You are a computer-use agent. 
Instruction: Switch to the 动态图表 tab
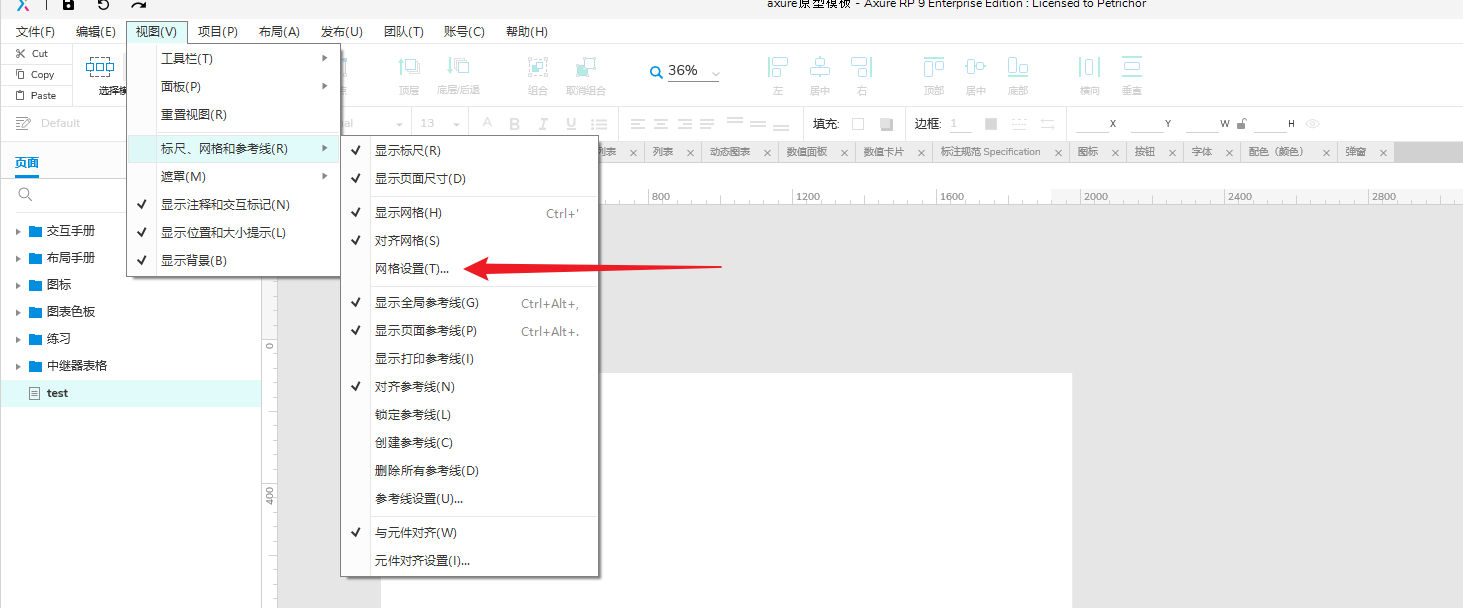coord(730,152)
